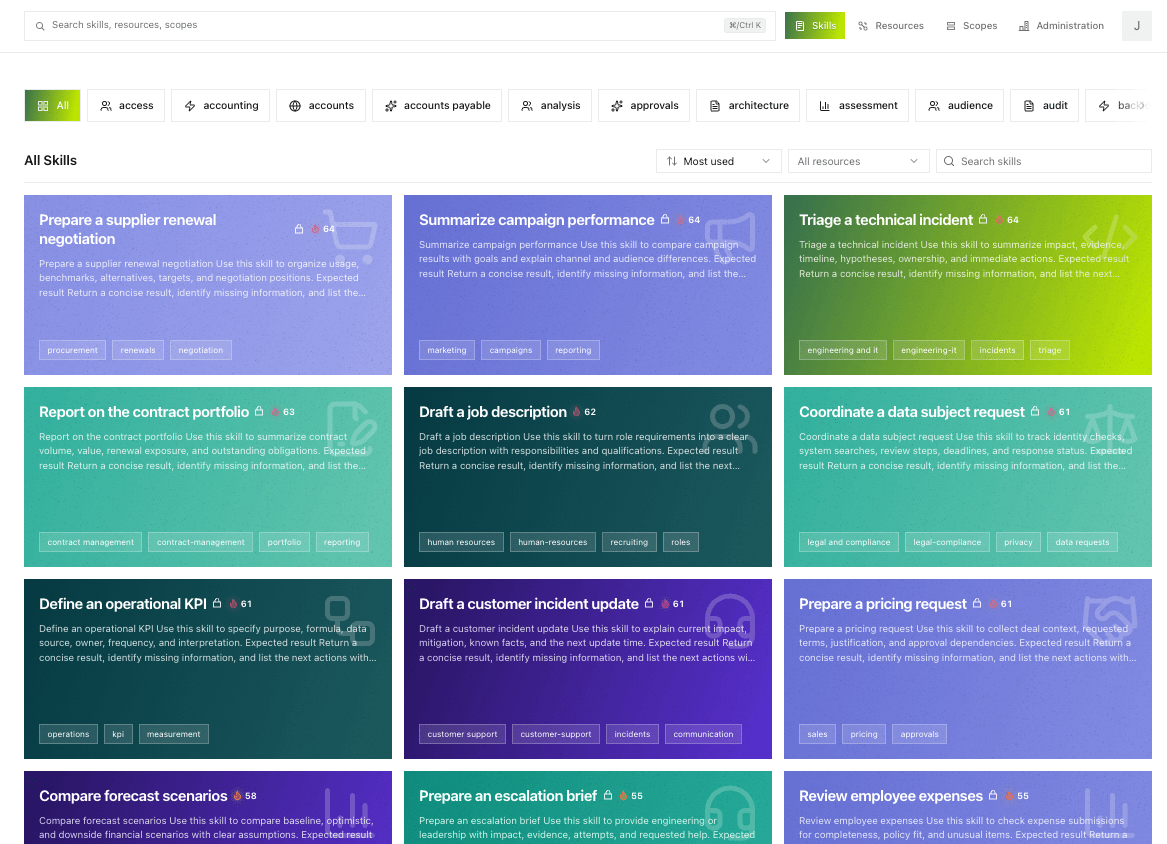Select the audit category chip
The height and width of the screenshot is (844, 1167).
(1045, 106)
